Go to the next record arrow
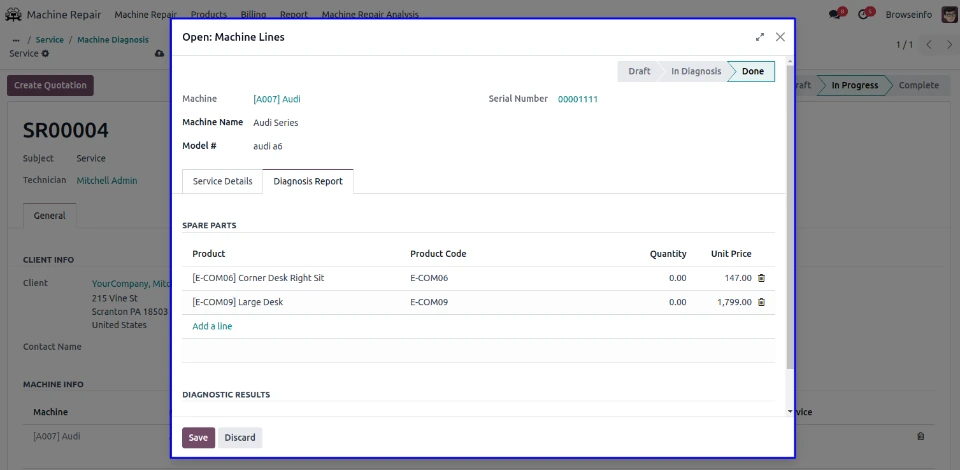 (948, 45)
